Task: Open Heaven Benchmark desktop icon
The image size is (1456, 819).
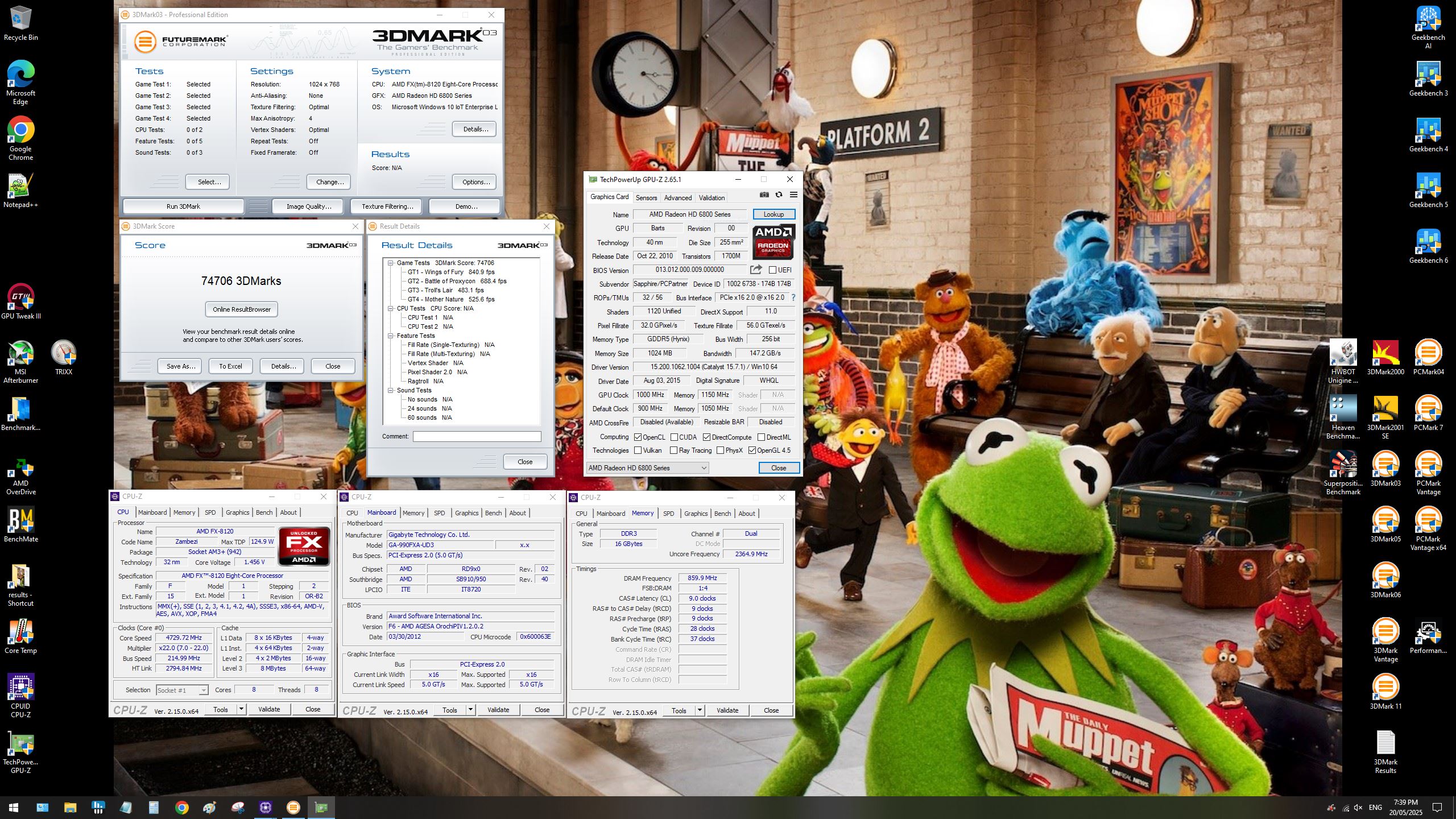Action: [1343, 417]
